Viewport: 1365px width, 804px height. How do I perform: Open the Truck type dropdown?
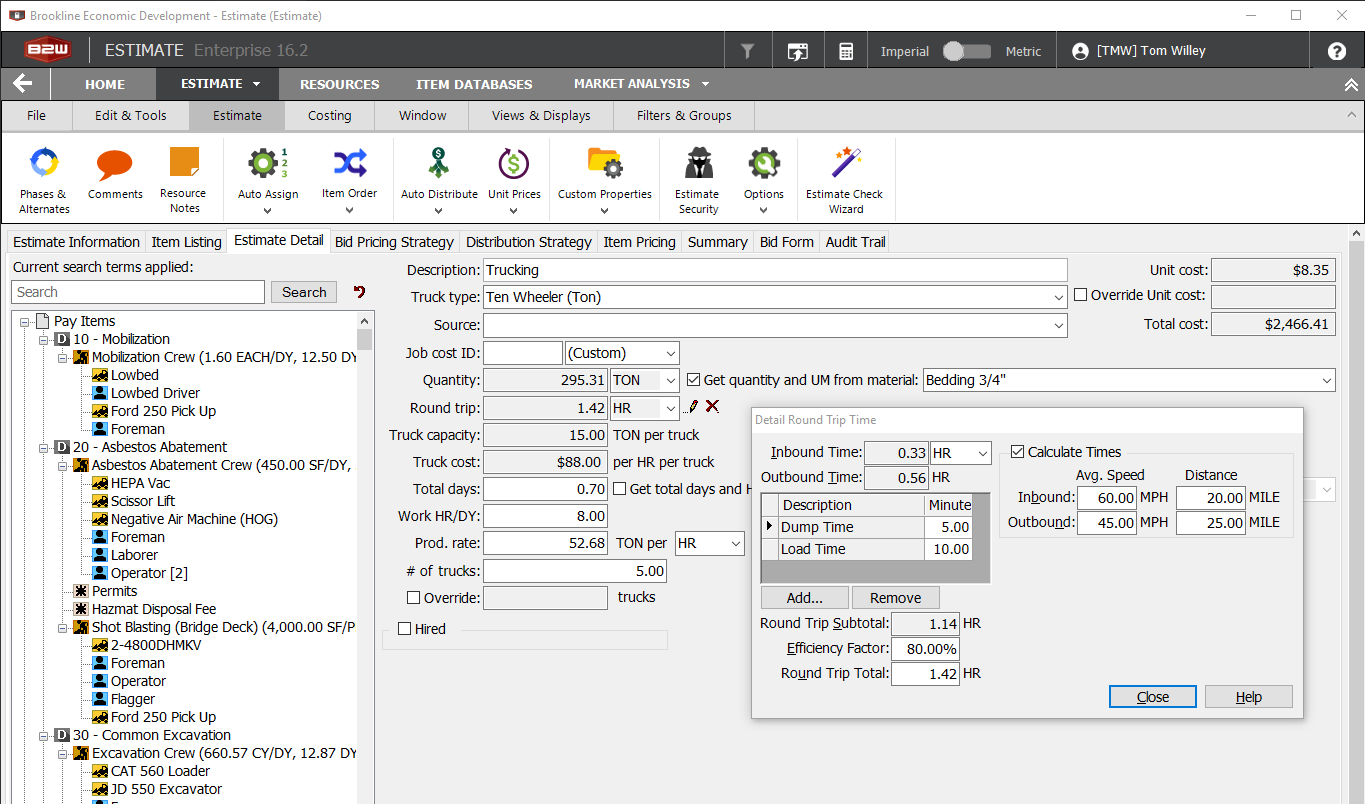tap(1059, 297)
